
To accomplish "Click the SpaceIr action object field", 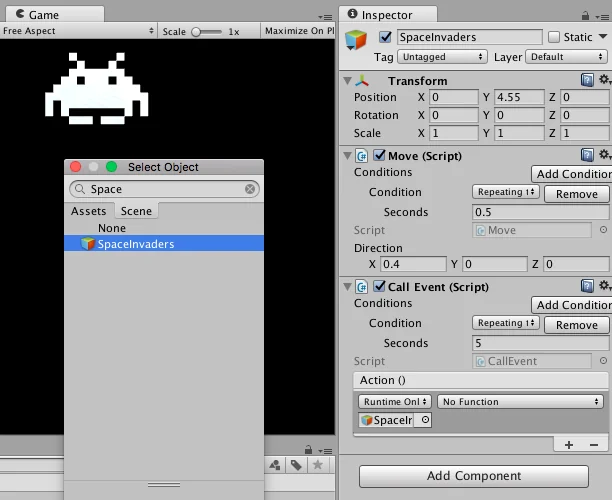I will pyautogui.click(x=386, y=420).
